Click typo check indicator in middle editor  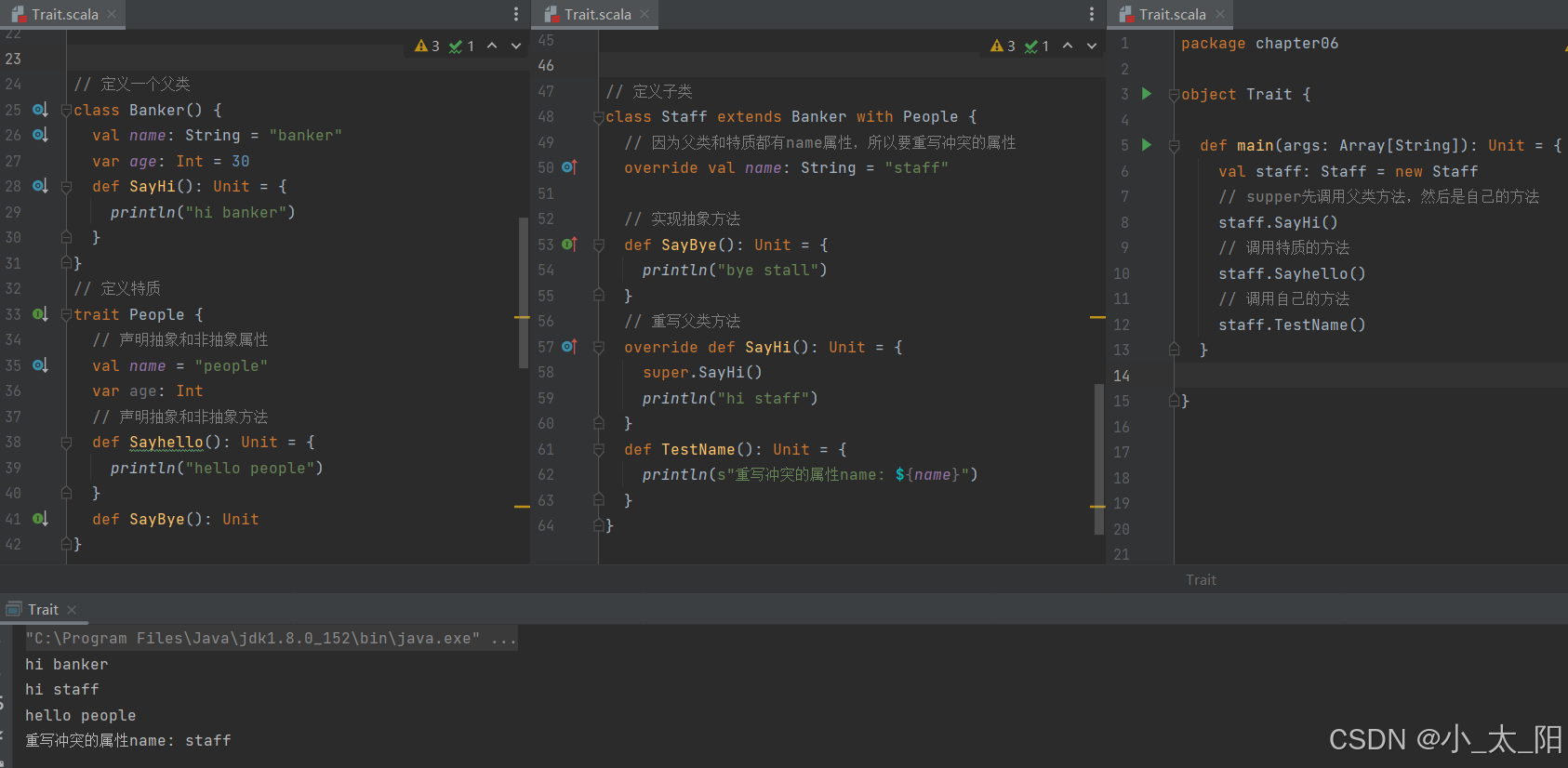[x=1037, y=46]
